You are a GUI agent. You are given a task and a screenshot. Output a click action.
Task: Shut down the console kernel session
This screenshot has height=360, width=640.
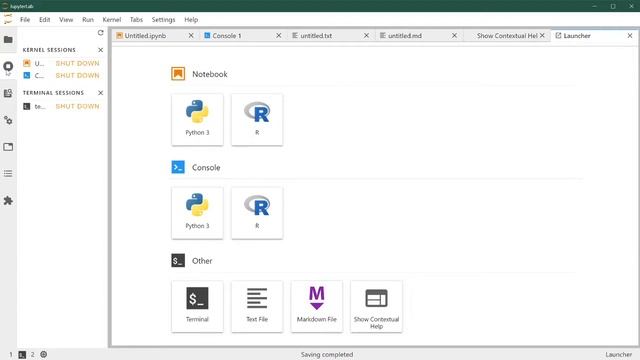(78, 76)
